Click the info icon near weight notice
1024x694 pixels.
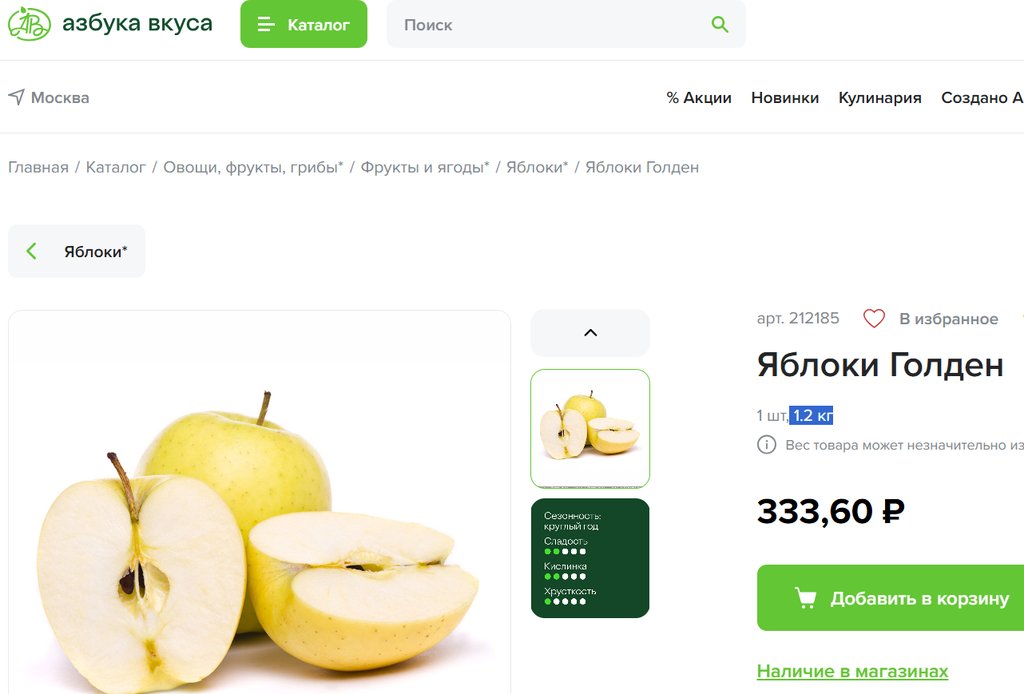tap(767, 445)
